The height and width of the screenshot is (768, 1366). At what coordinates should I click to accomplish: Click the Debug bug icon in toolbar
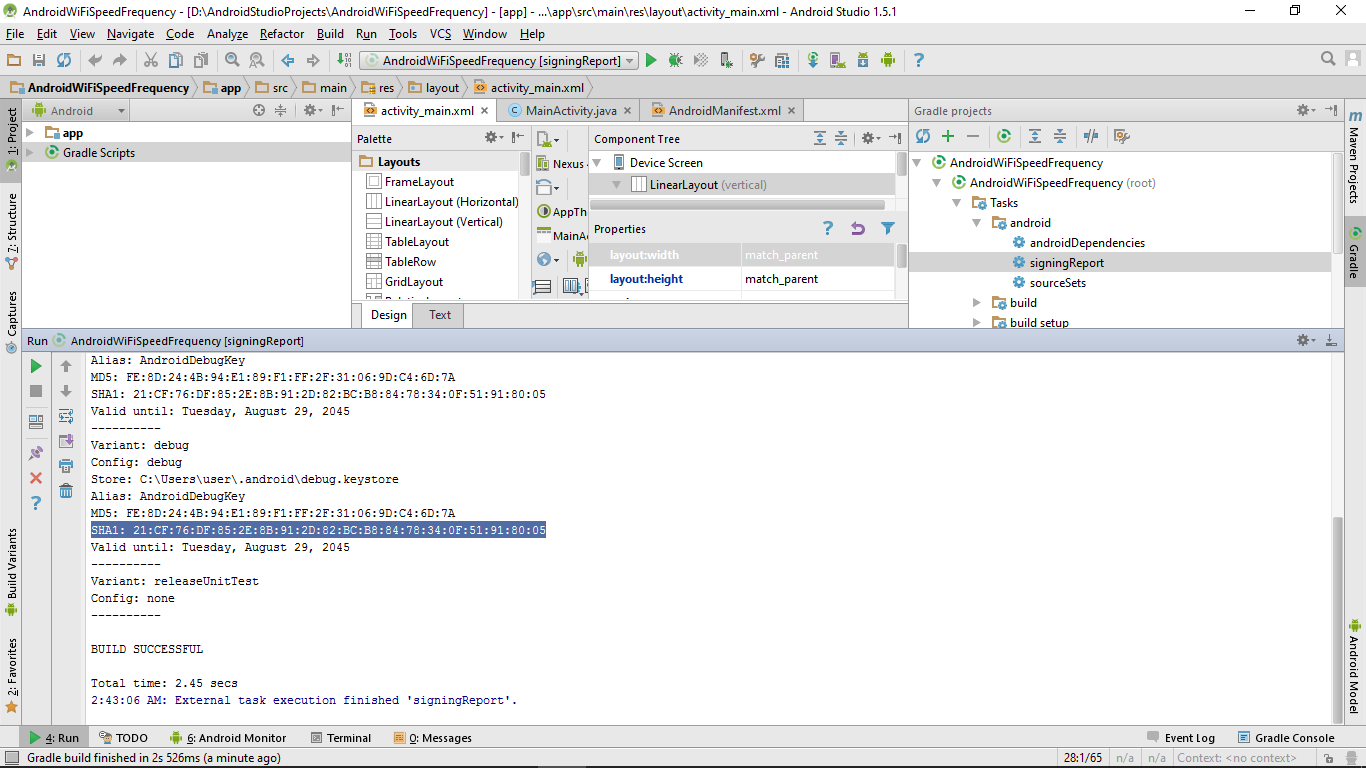point(676,60)
